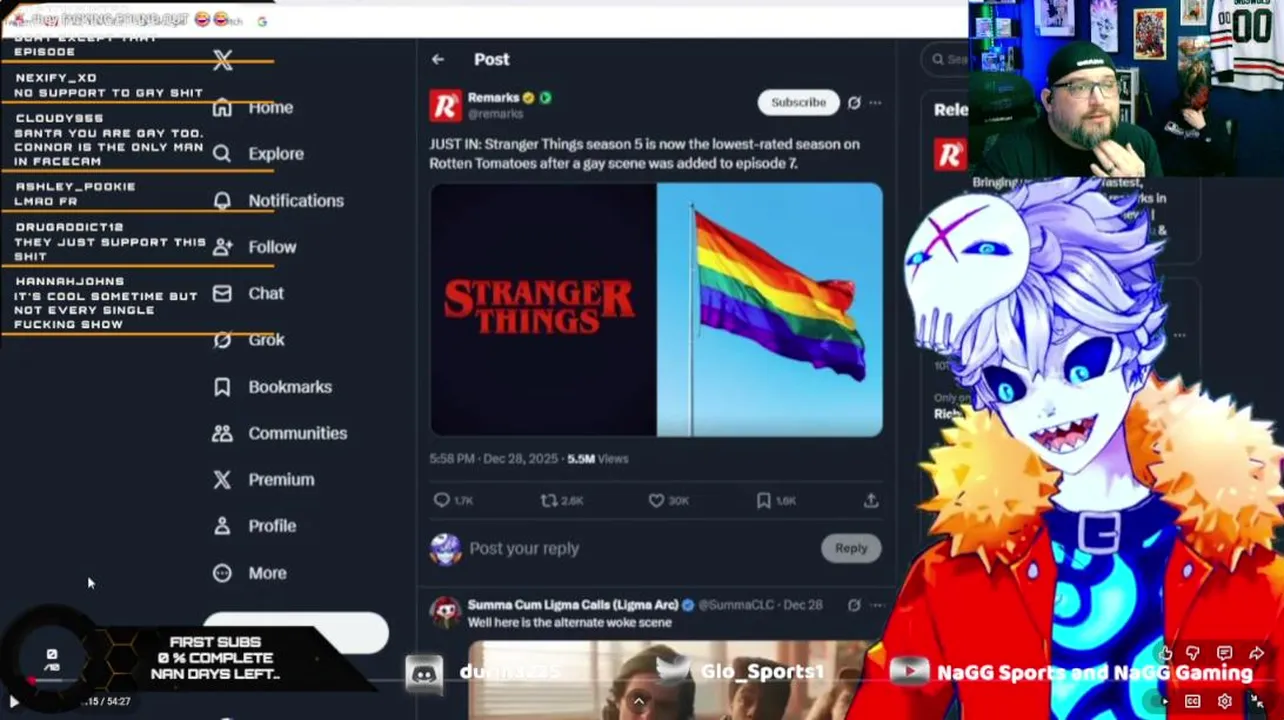This screenshot has width=1284, height=720.
Task: Click chat message from HANNAHJOHNS
Action: [x=106, y=303]
